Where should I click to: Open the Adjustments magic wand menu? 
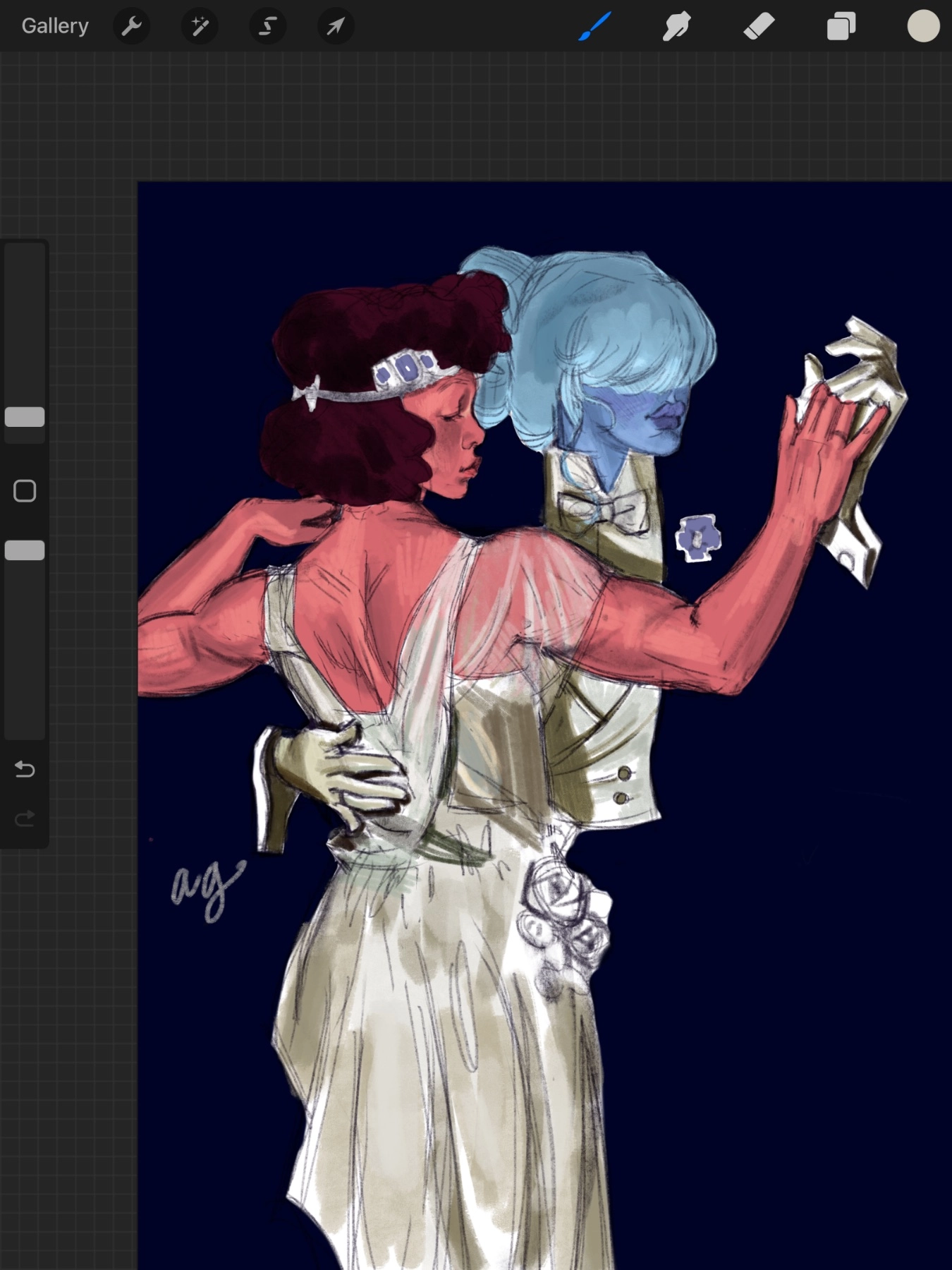[x=200, y=26]
